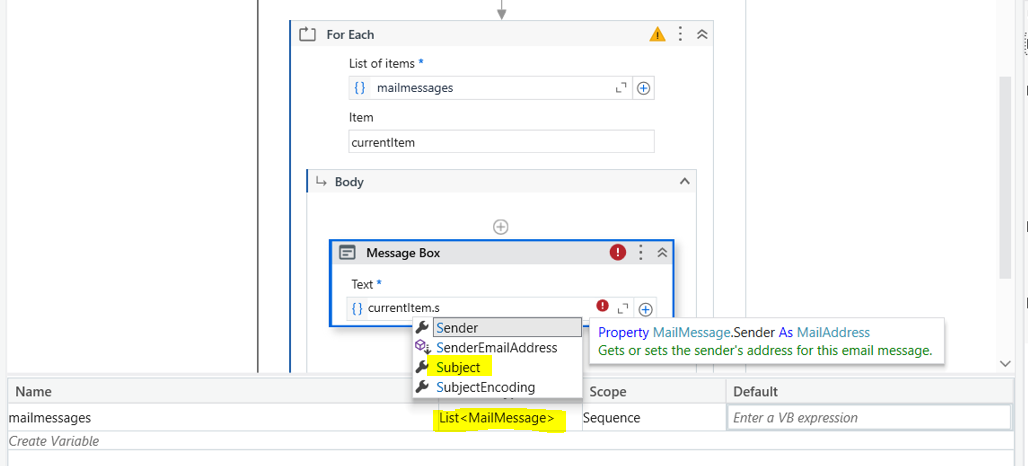
Task: Click plus button beside Message Box Text
Action: (x=646, y=309)
